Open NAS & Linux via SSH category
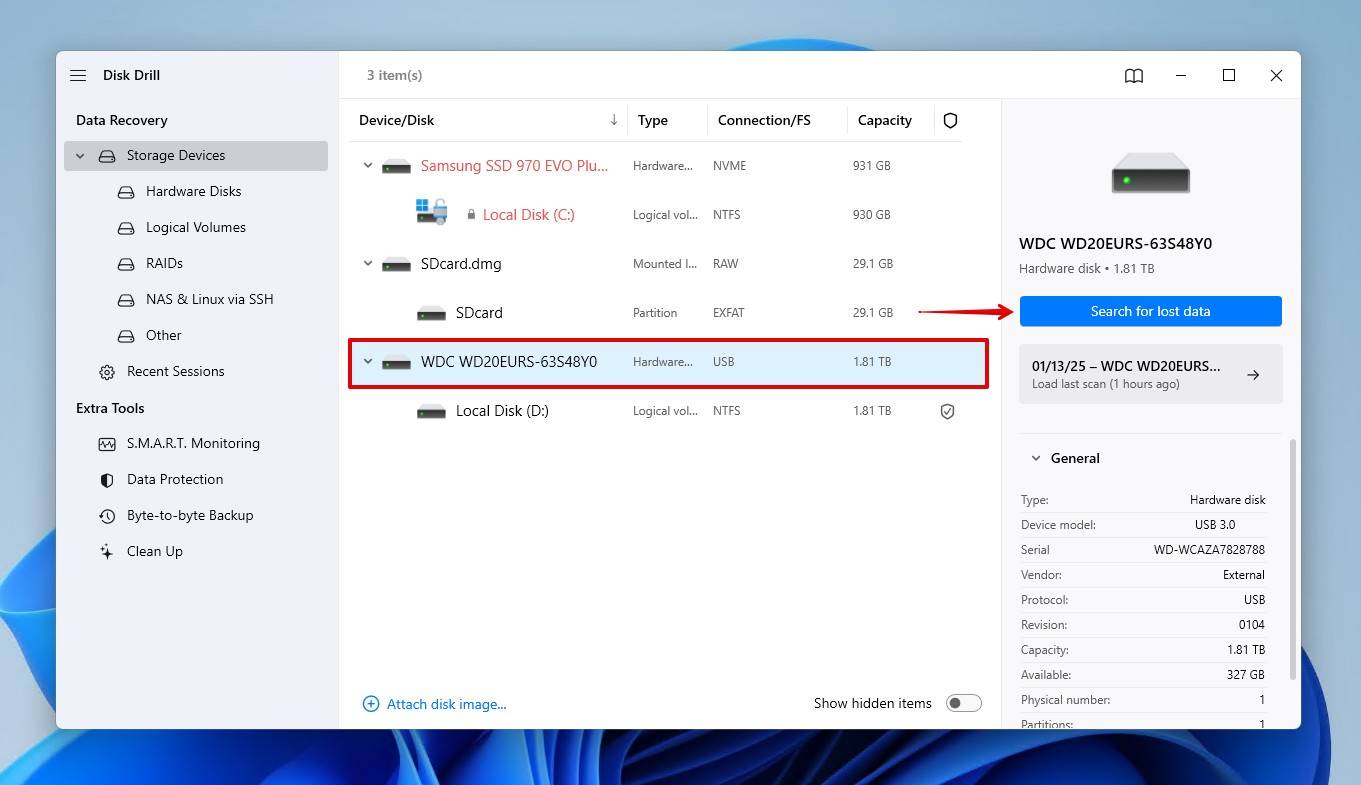Screen dimensions: 1361x785 [x=209, y=299]
